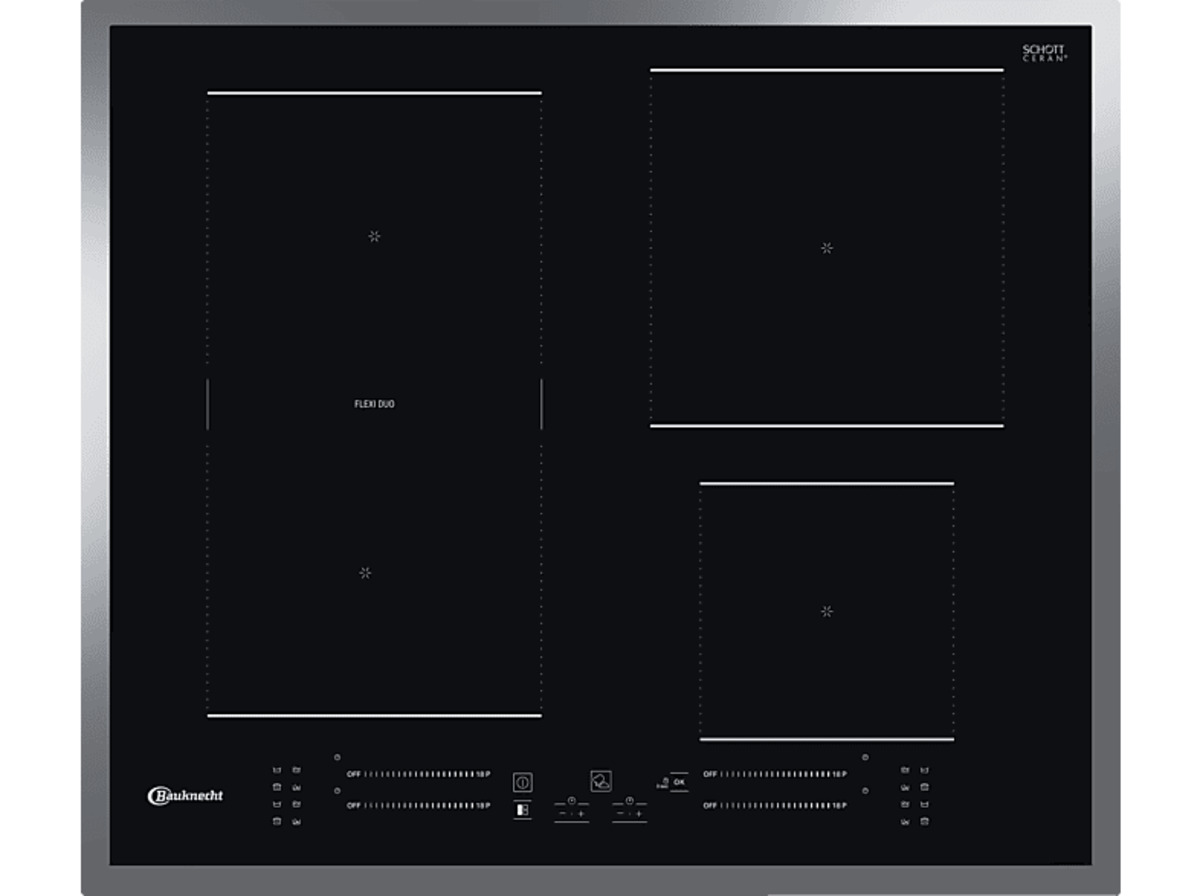This screenshot has width=1200, height=896.
Task: Increase the left timer with plus
Action: [x=581, y=814]
